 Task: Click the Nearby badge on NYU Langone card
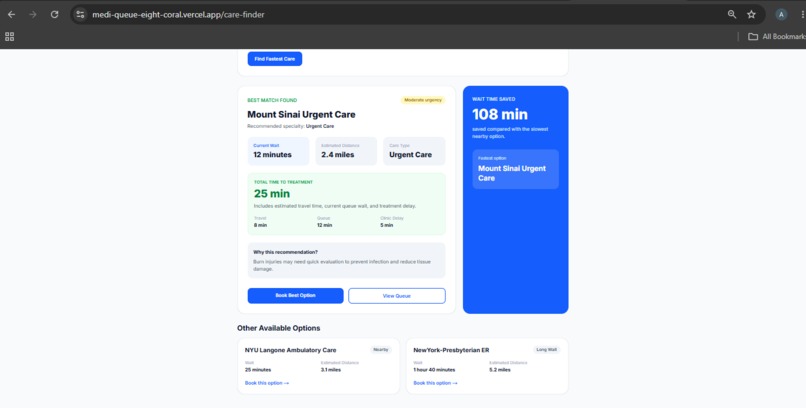[x=381, y=349]
